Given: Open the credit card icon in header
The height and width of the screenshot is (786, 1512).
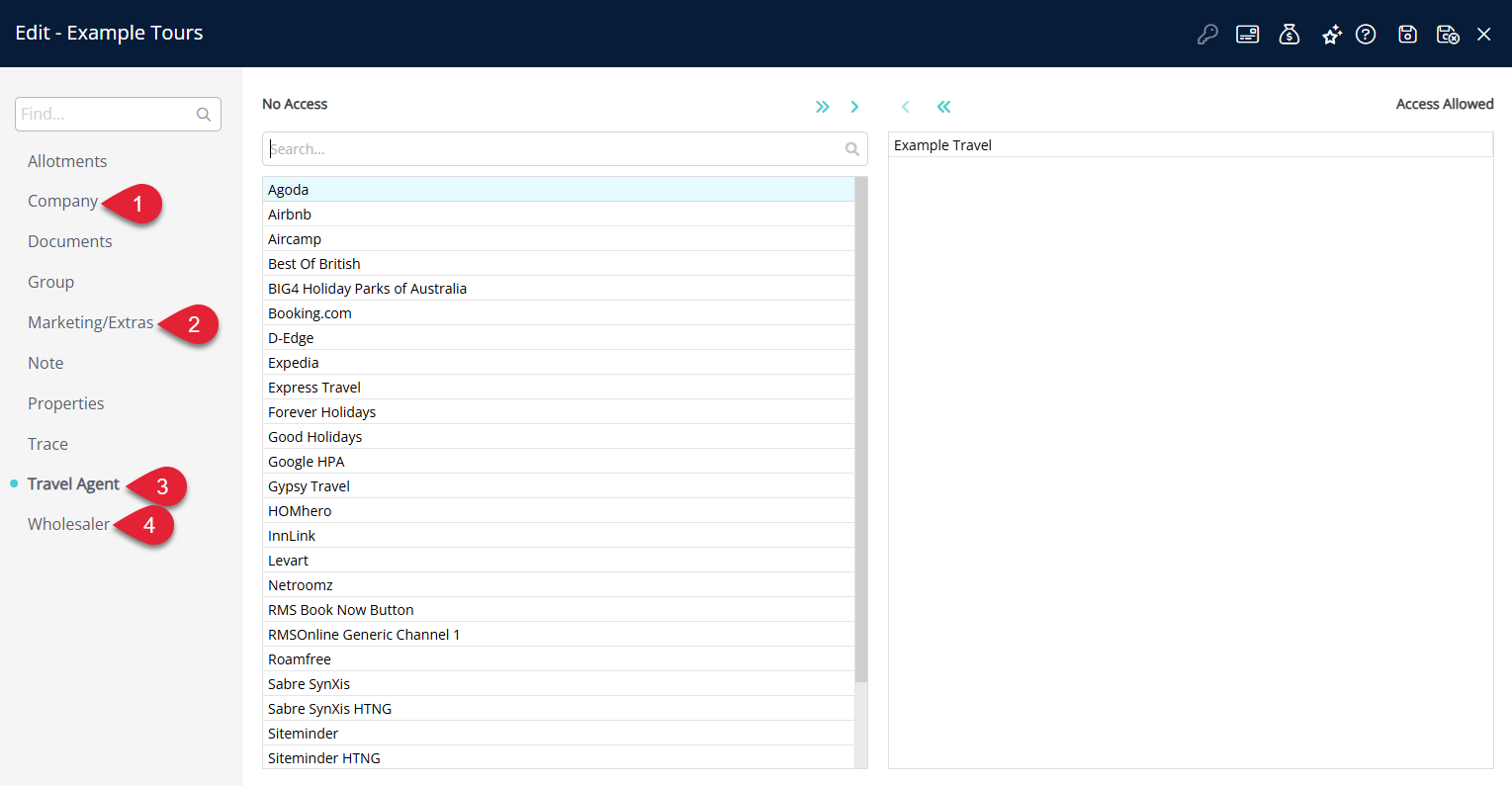Looking at the screenshot, I should pos(1248,35).
